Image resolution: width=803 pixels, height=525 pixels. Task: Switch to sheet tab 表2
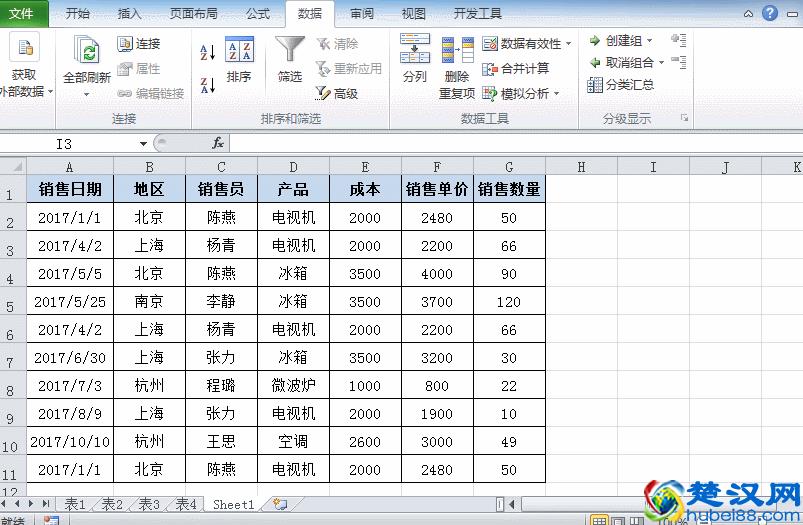[x=112, y=505]
